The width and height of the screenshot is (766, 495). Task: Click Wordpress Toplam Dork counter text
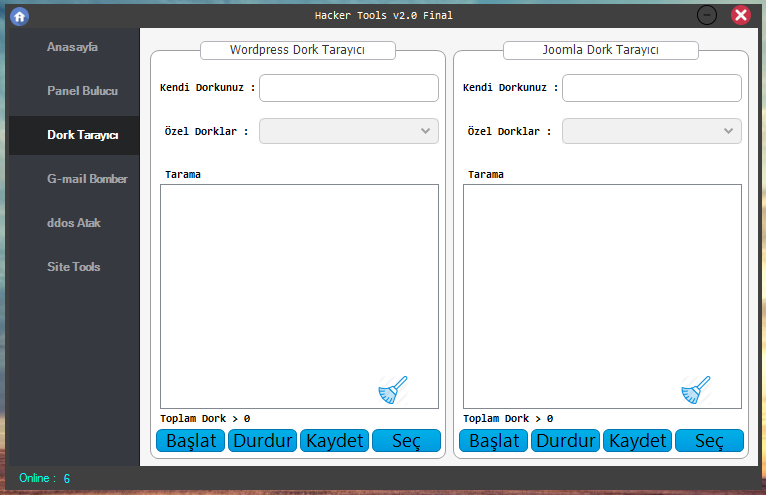point(205,419)
